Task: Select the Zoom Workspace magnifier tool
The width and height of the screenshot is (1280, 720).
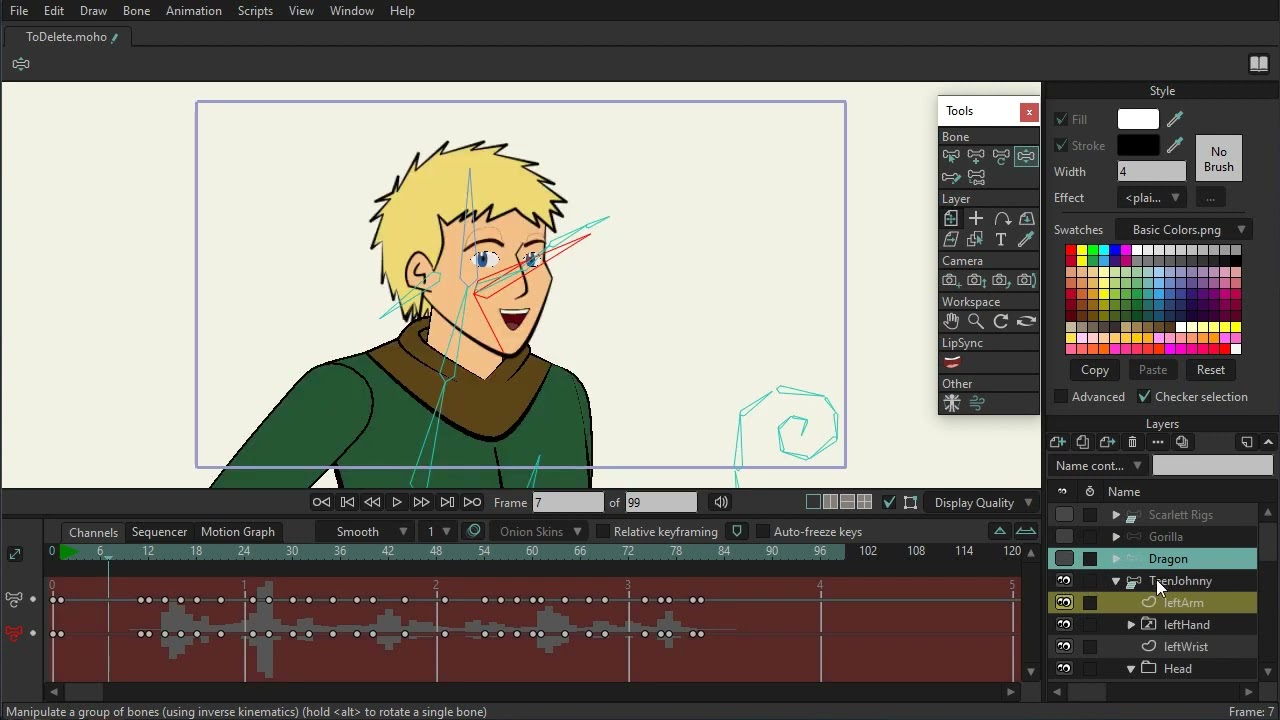Action: click(976, 321)
